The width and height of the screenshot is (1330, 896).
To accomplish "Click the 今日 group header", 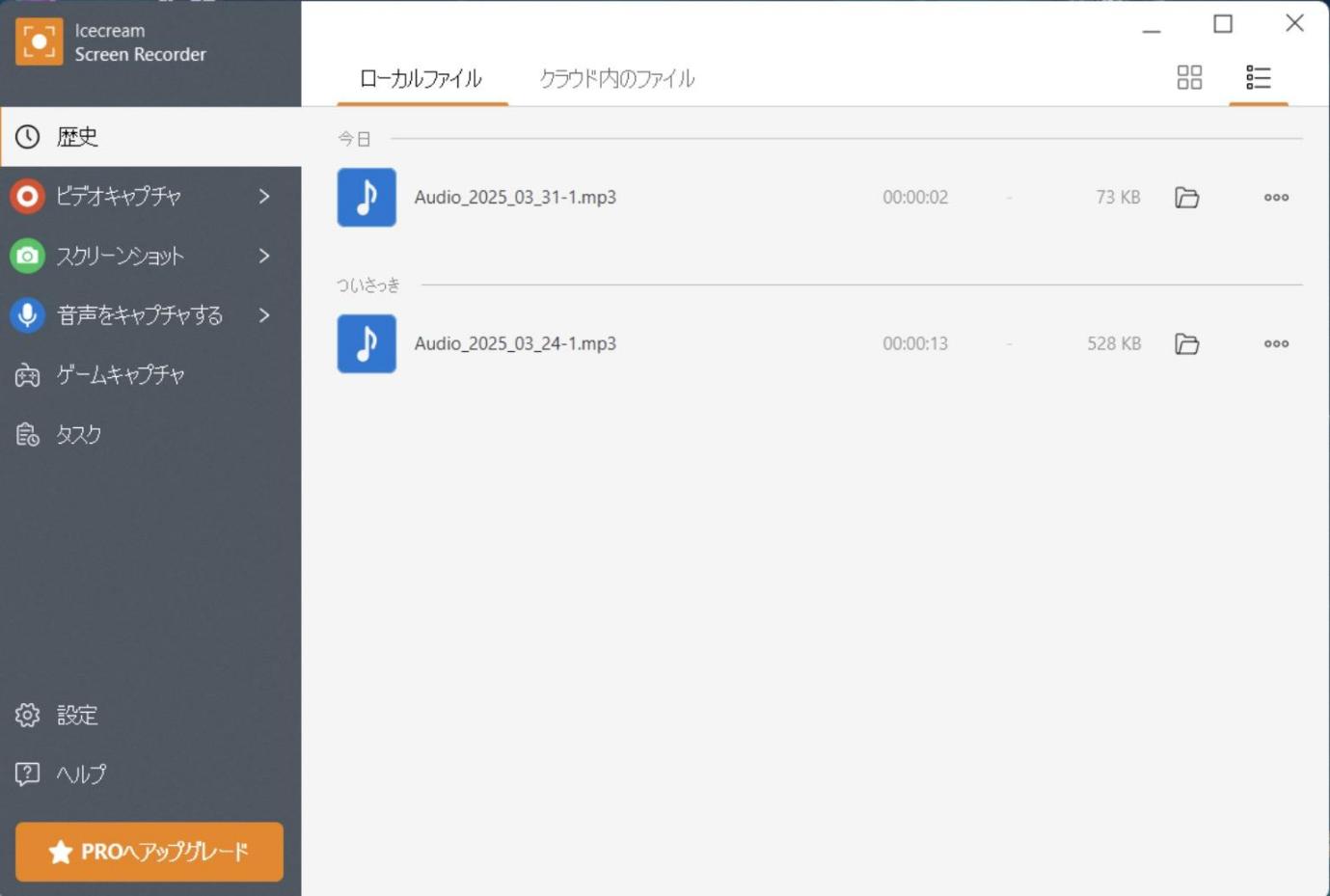I will [x=354, y=139].
